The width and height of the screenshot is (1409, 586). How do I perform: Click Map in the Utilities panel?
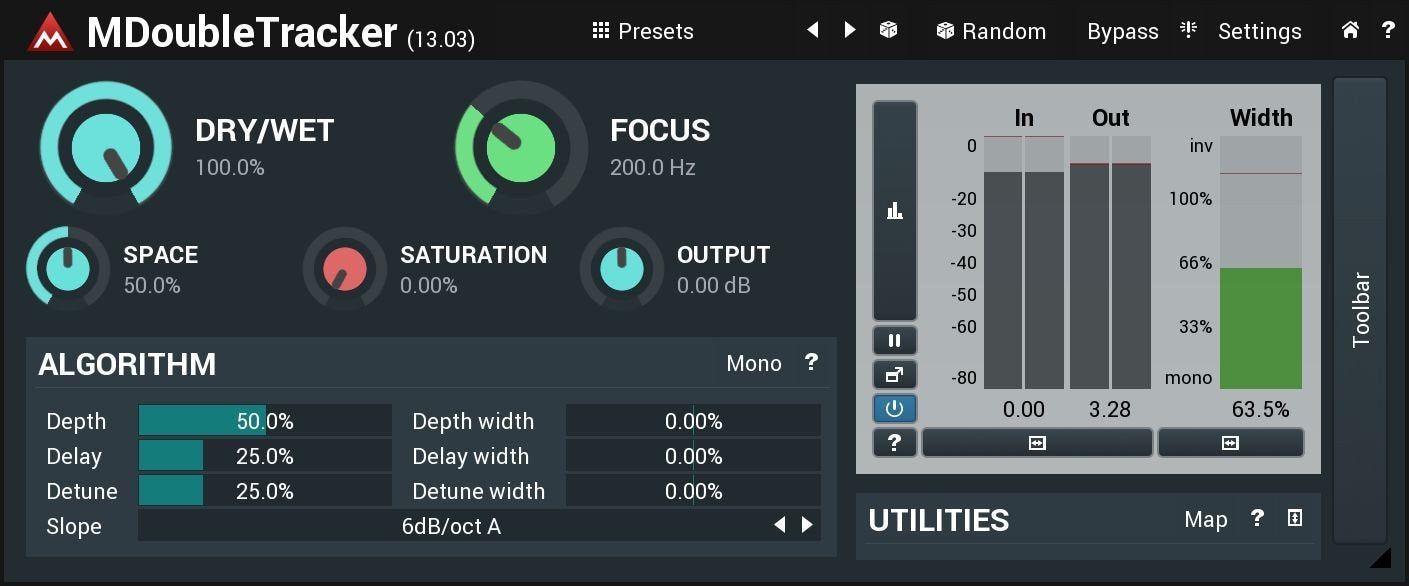[1206, 520]
